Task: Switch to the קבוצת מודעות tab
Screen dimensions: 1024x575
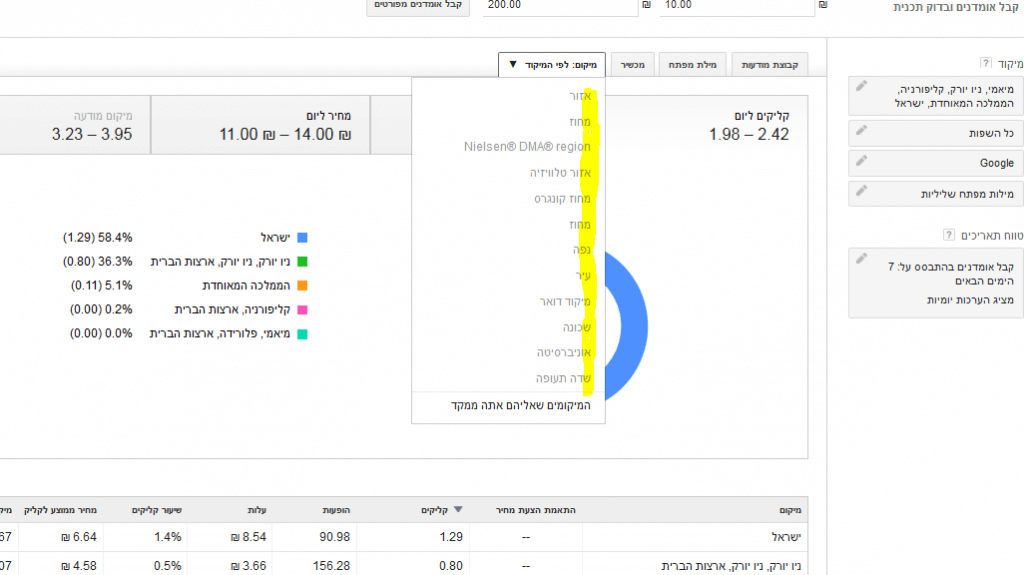Action: [769, 65]
